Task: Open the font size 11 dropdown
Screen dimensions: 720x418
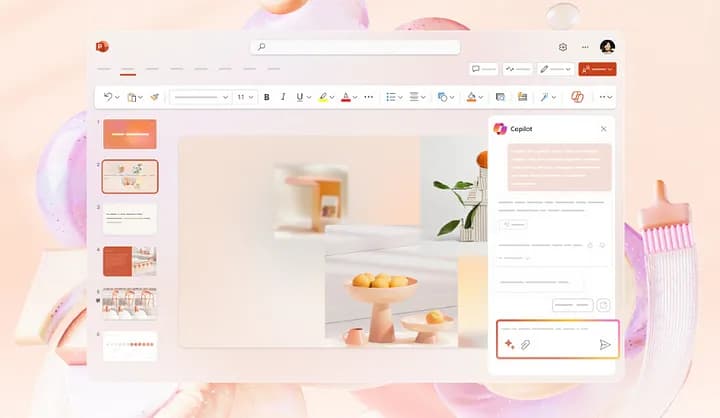Action: (x=245, y=97)
